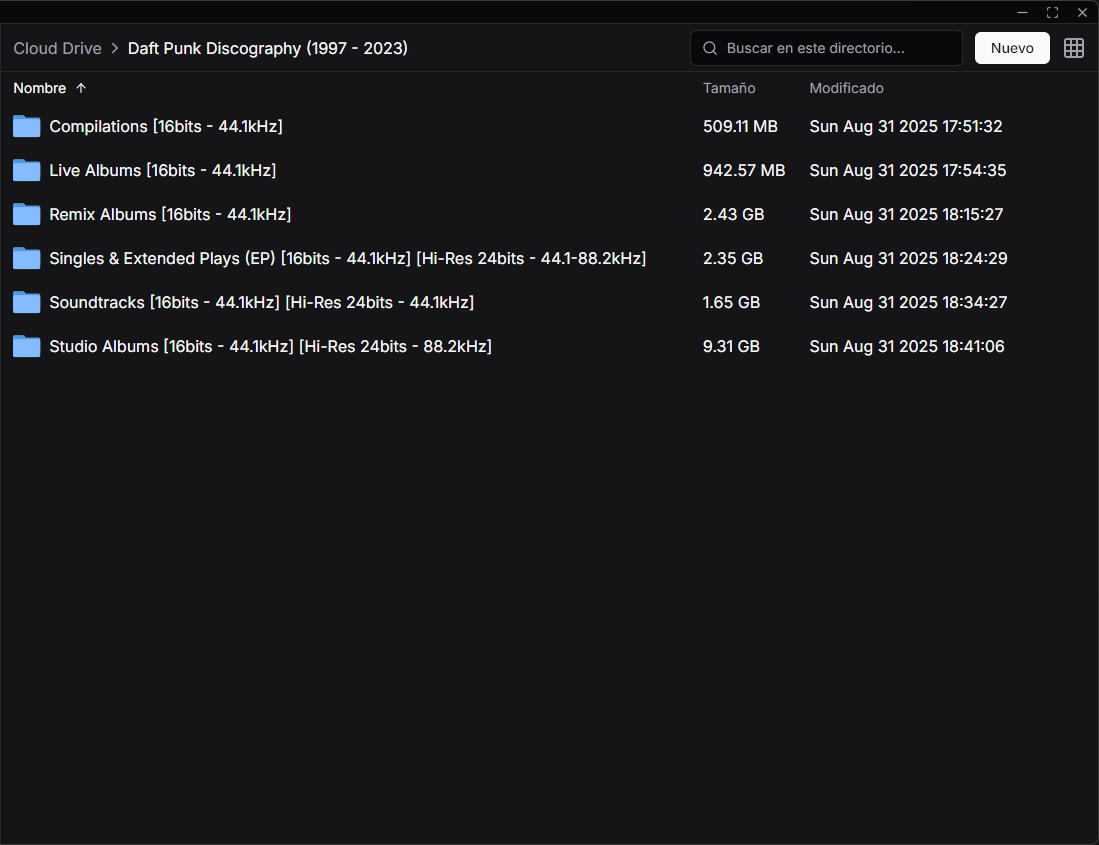Click the 17:54:35 modified date

coord(908,170)
